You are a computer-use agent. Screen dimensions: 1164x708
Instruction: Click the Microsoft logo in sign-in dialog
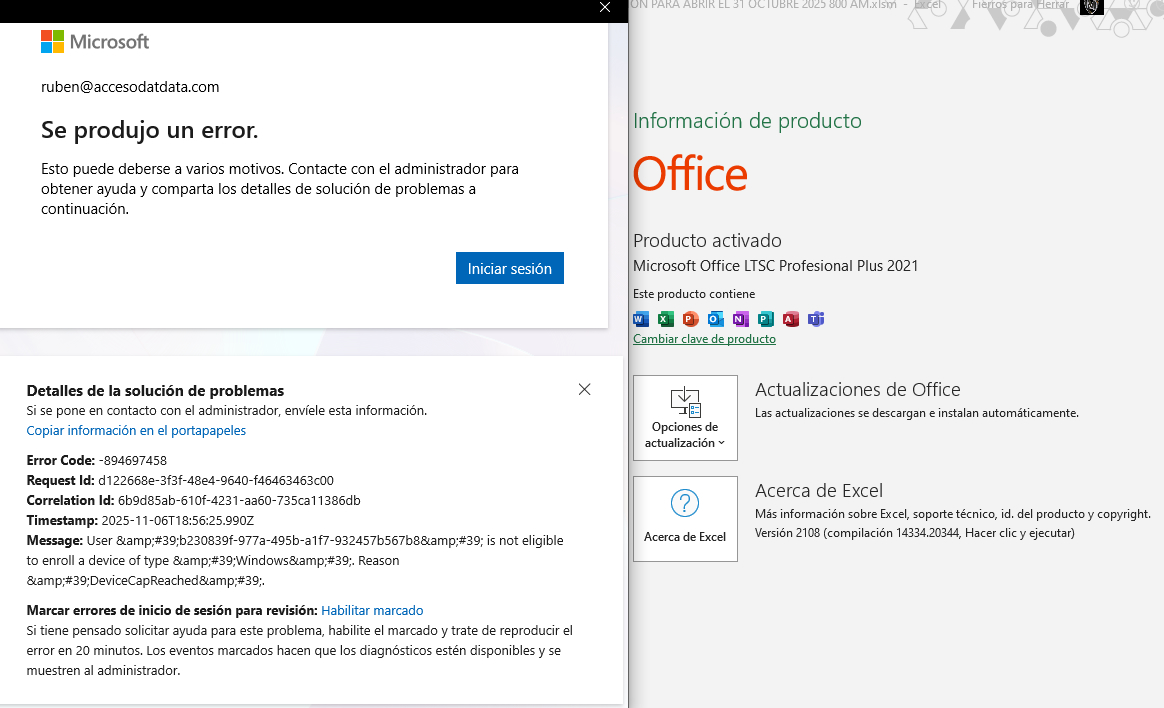(x=95, y=41)
